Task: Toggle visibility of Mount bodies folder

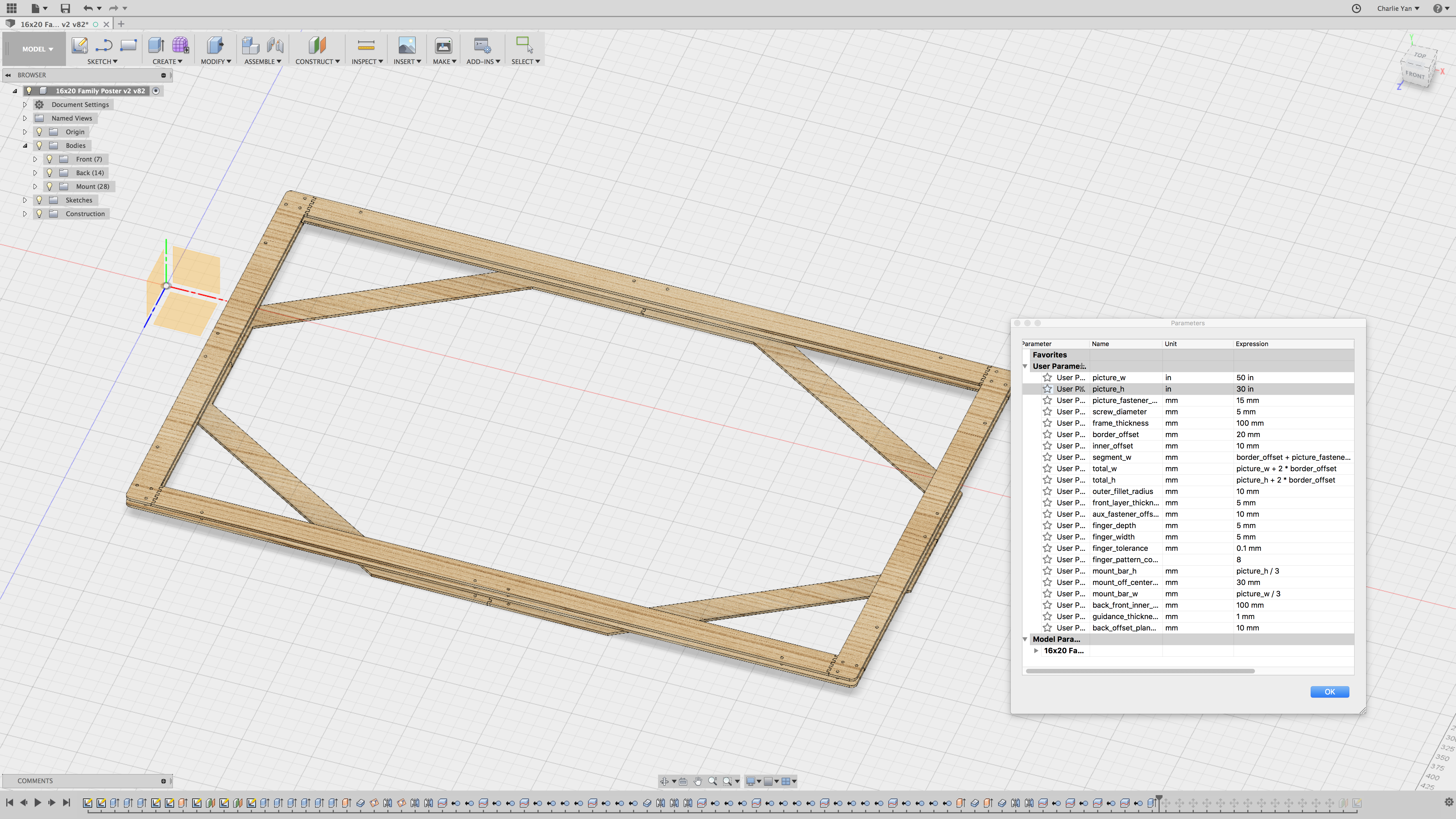Action: [x=50, y=186]
